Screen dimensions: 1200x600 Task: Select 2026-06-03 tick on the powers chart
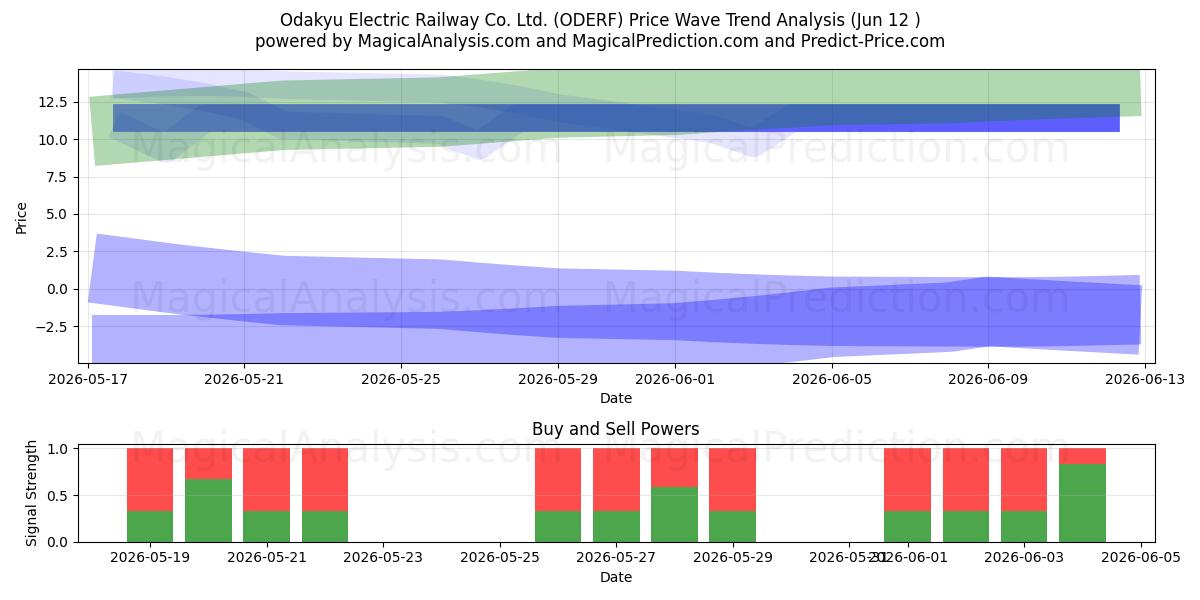click(x=1024, y=558)
